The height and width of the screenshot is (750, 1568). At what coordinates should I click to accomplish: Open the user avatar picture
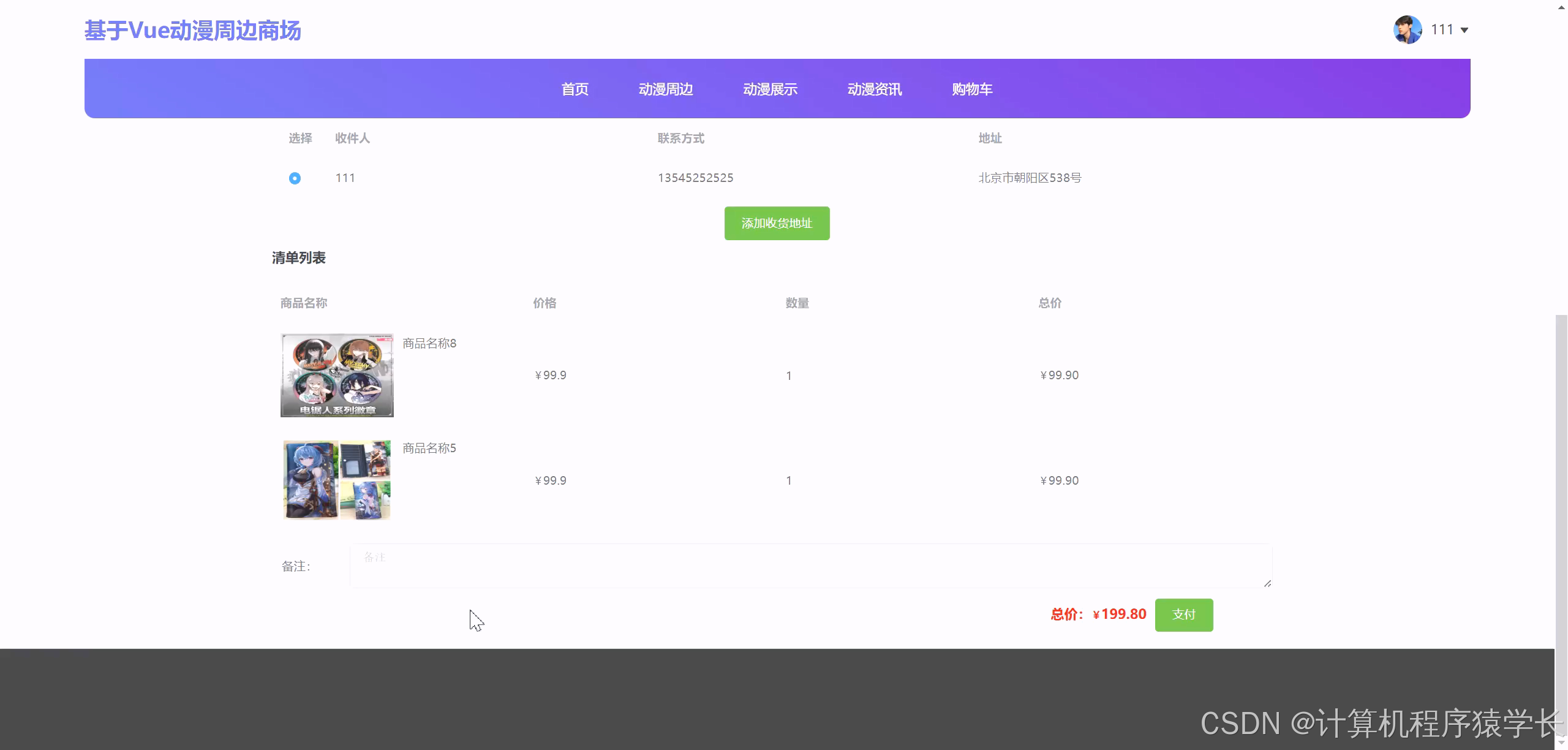[1408, 29]
